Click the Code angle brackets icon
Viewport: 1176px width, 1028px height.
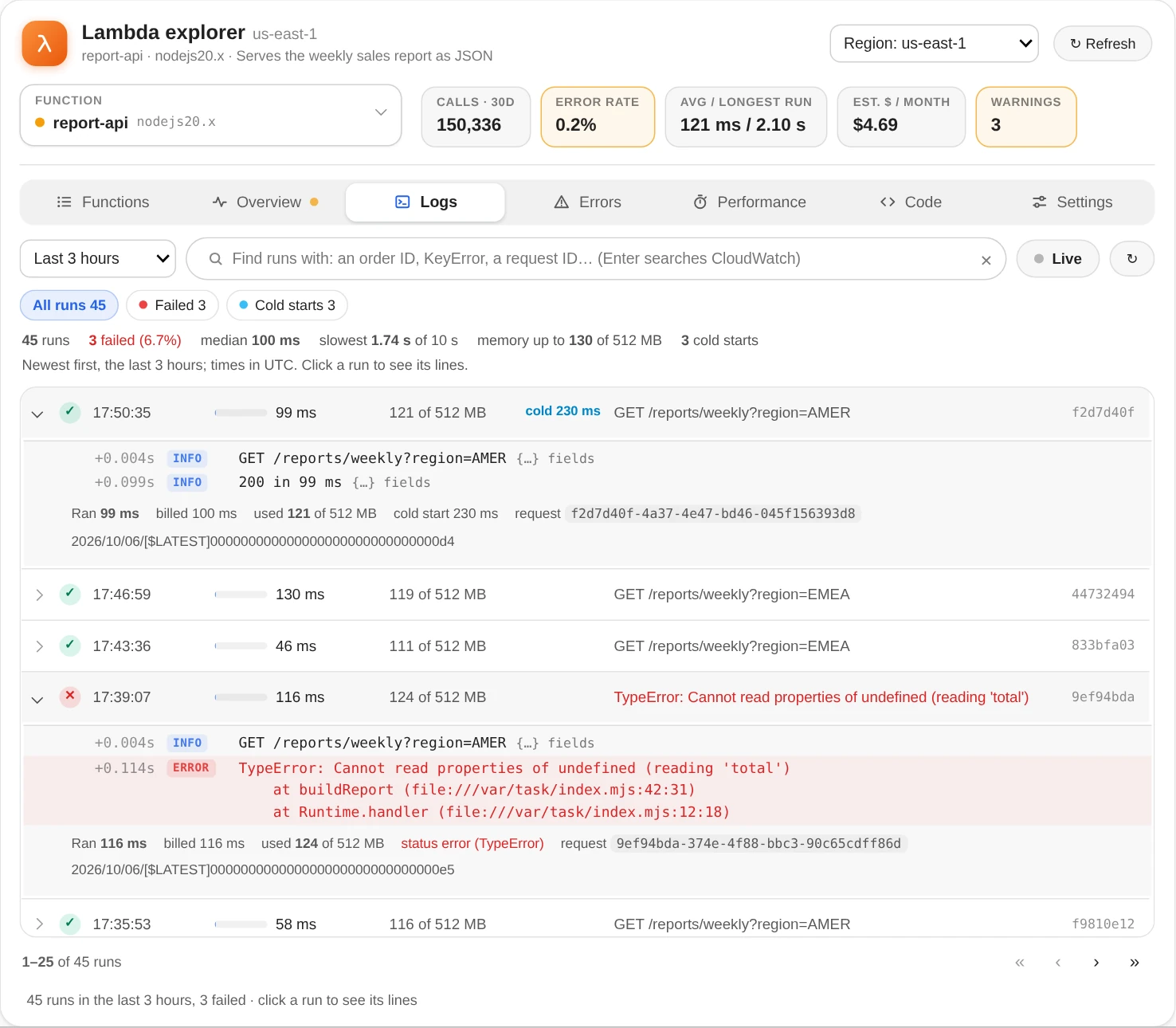coord(888,202)
